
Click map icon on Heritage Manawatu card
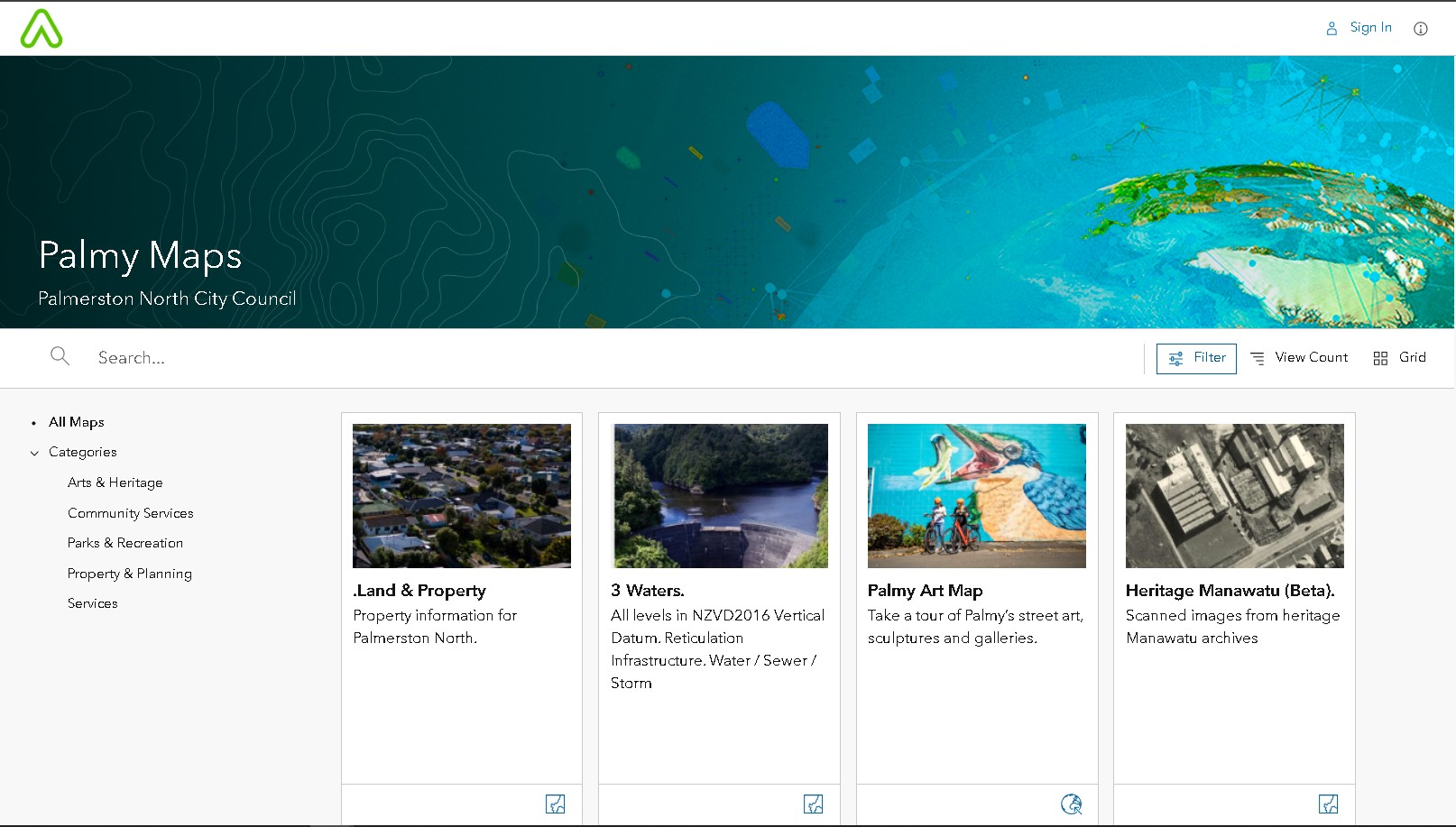pyautogui.click(x=1328, y=804)
